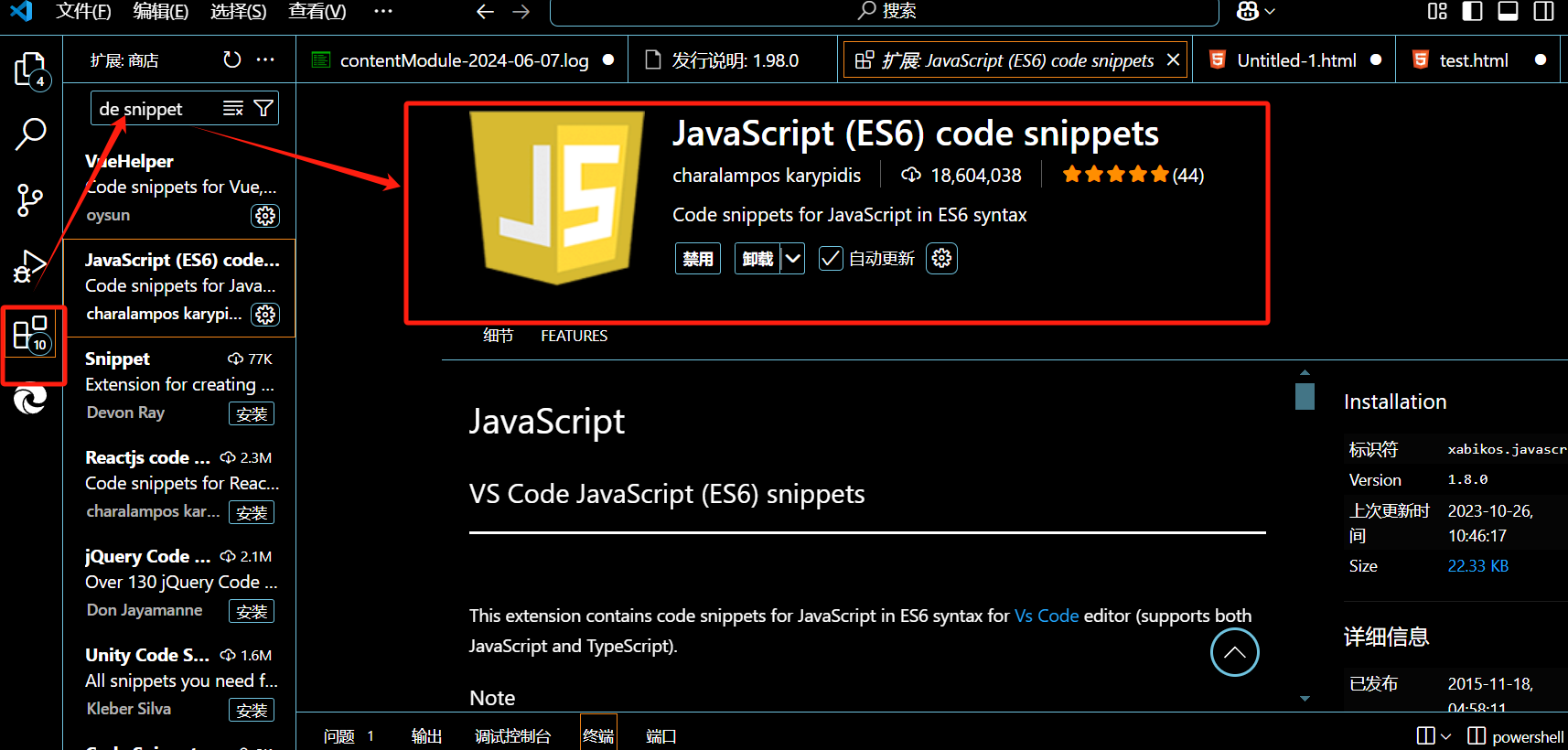Open the 输出 output panel tab

tap(426, 736)
